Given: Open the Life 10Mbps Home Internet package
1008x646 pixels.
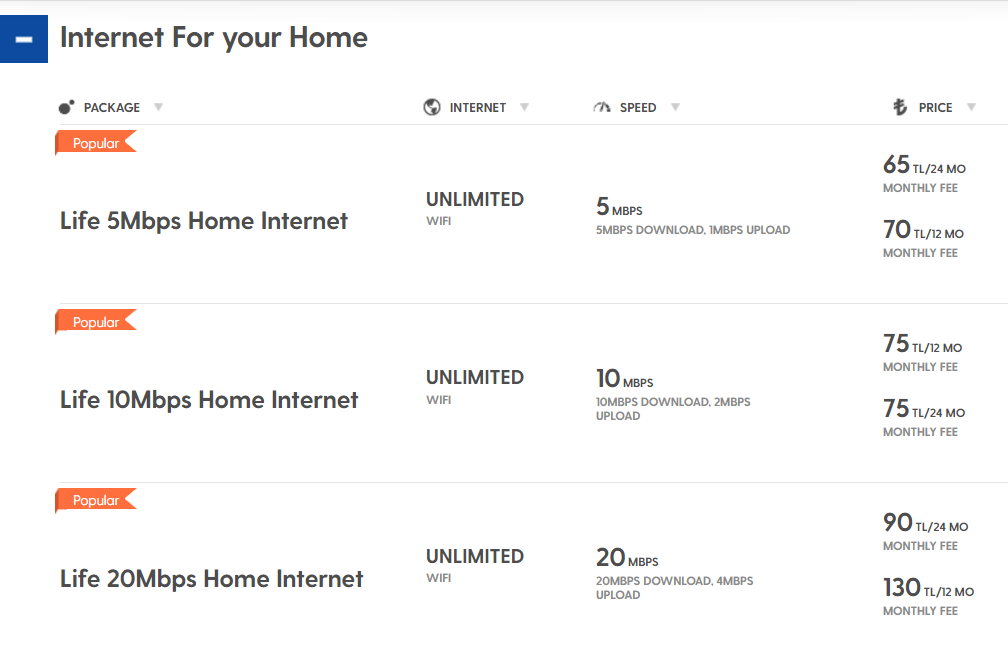Looking at the screenshot, I should point(209,400).
